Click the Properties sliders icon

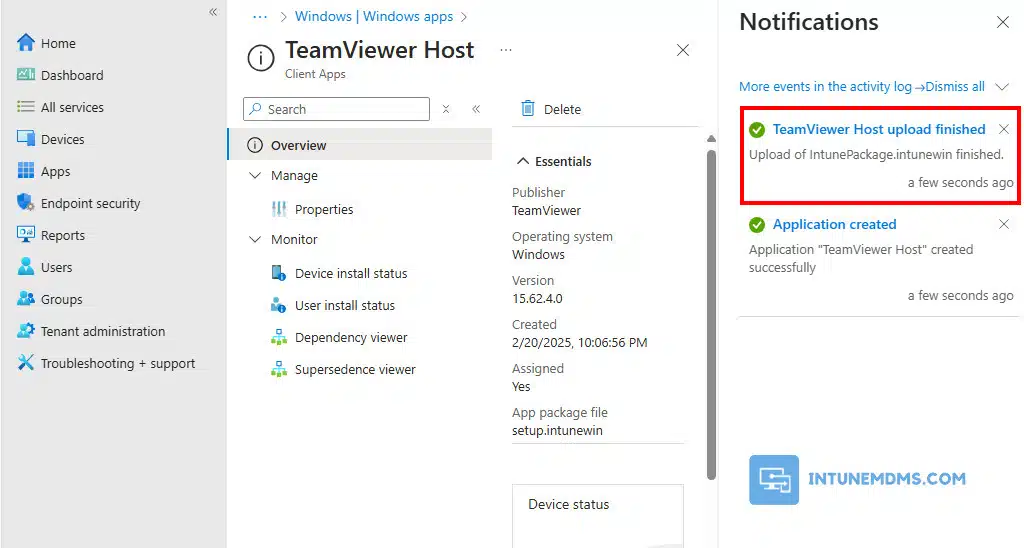(279, 209)
